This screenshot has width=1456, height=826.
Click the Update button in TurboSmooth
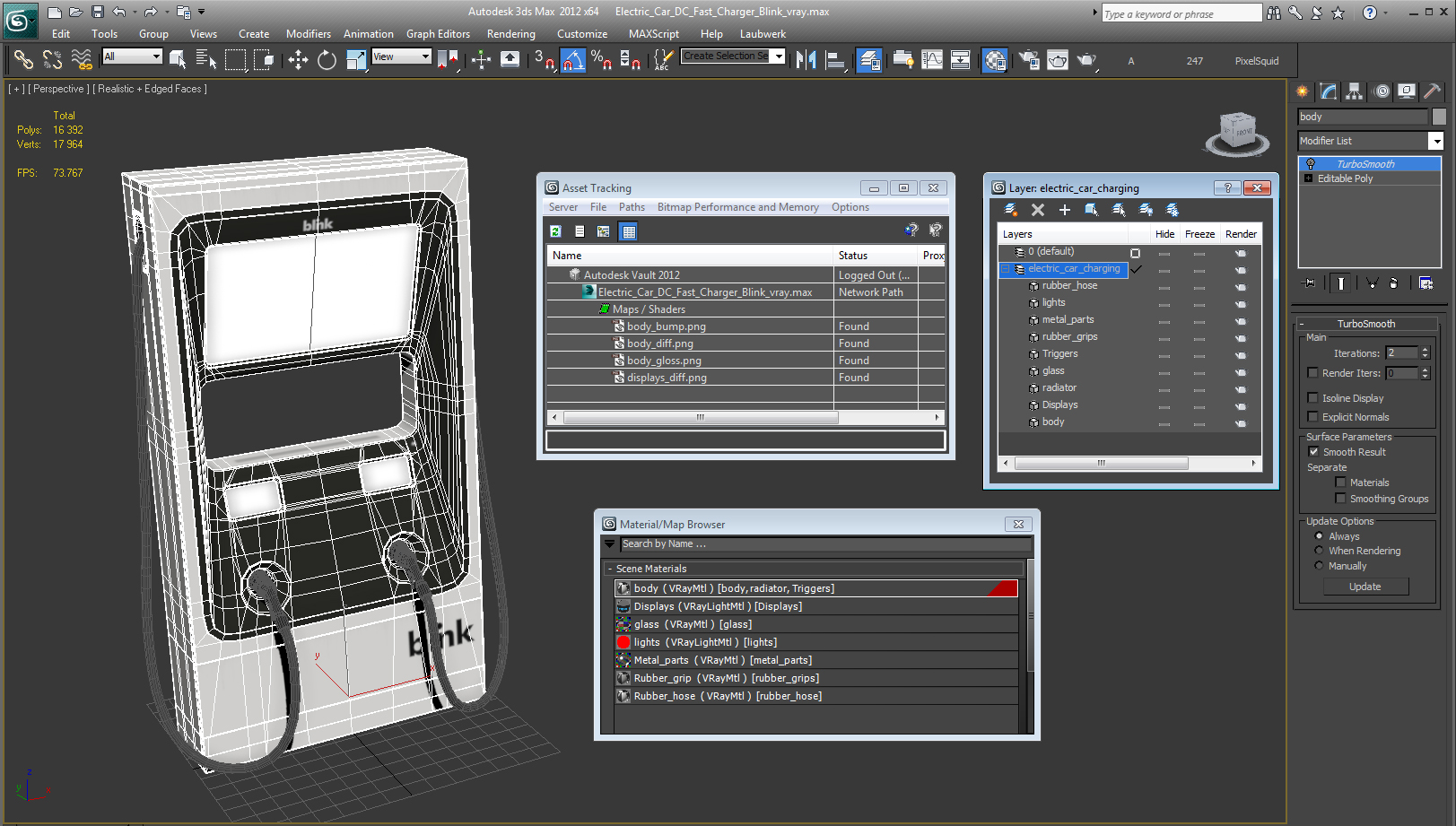1365,587
